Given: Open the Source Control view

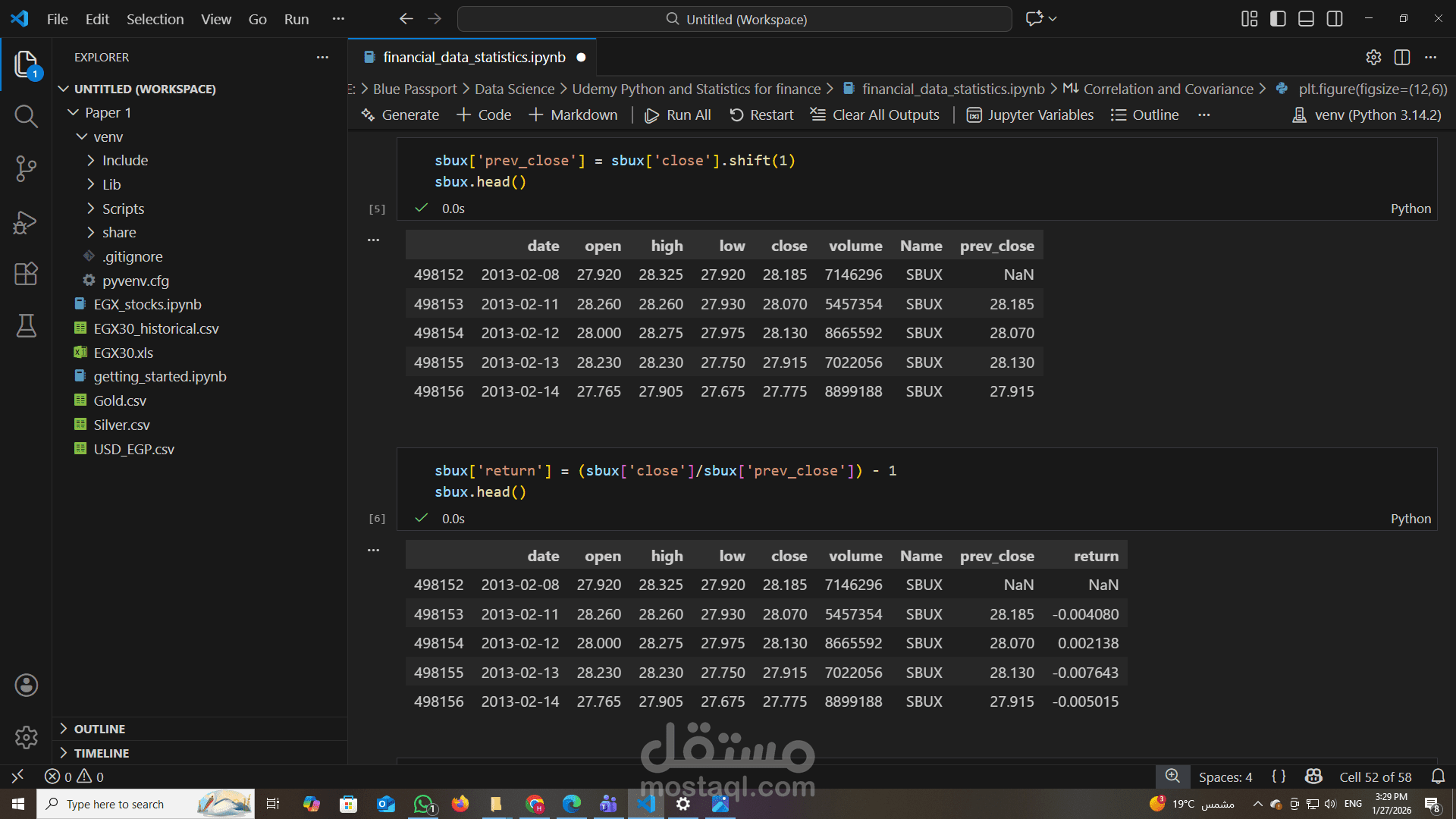Looking at the screenshot, I should [x=26, y=168].
